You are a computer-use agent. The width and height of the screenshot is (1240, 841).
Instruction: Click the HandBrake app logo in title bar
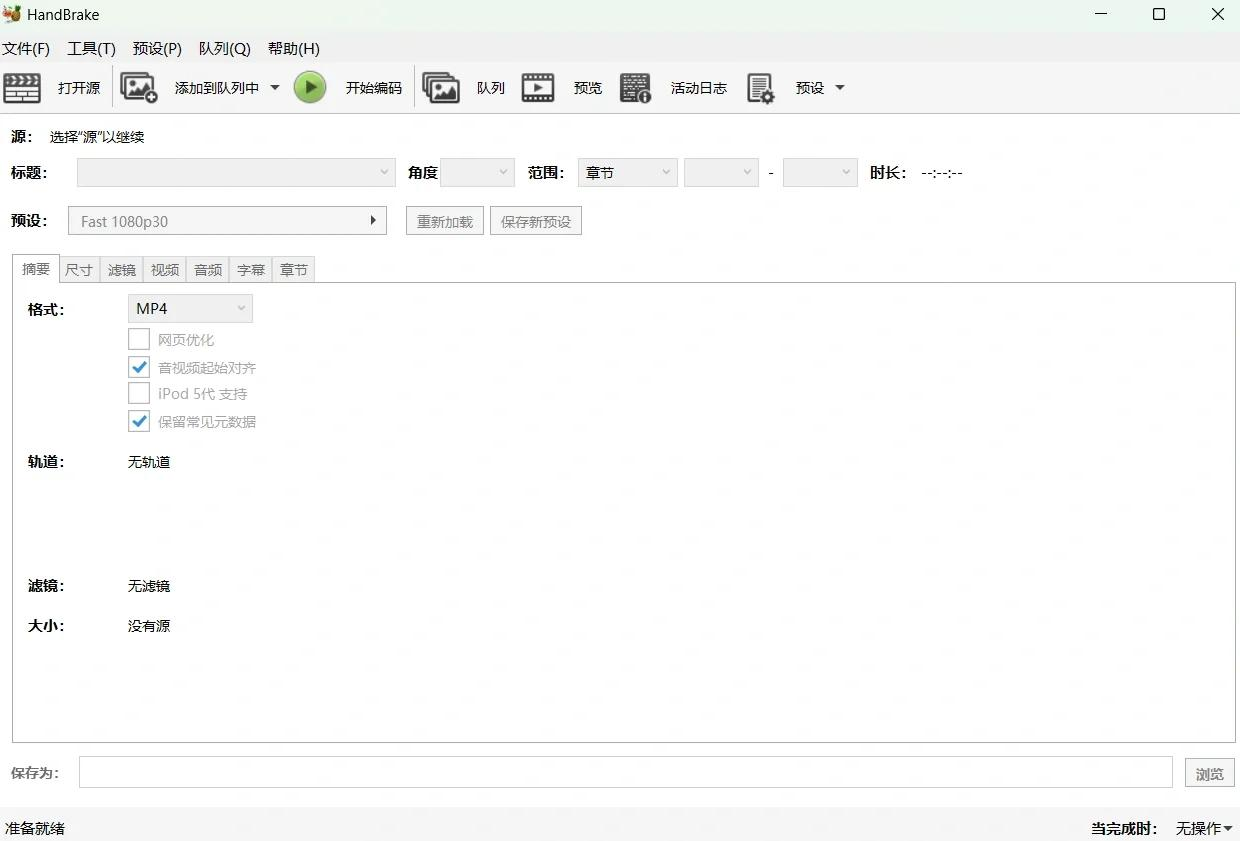[x=12, y=14]
